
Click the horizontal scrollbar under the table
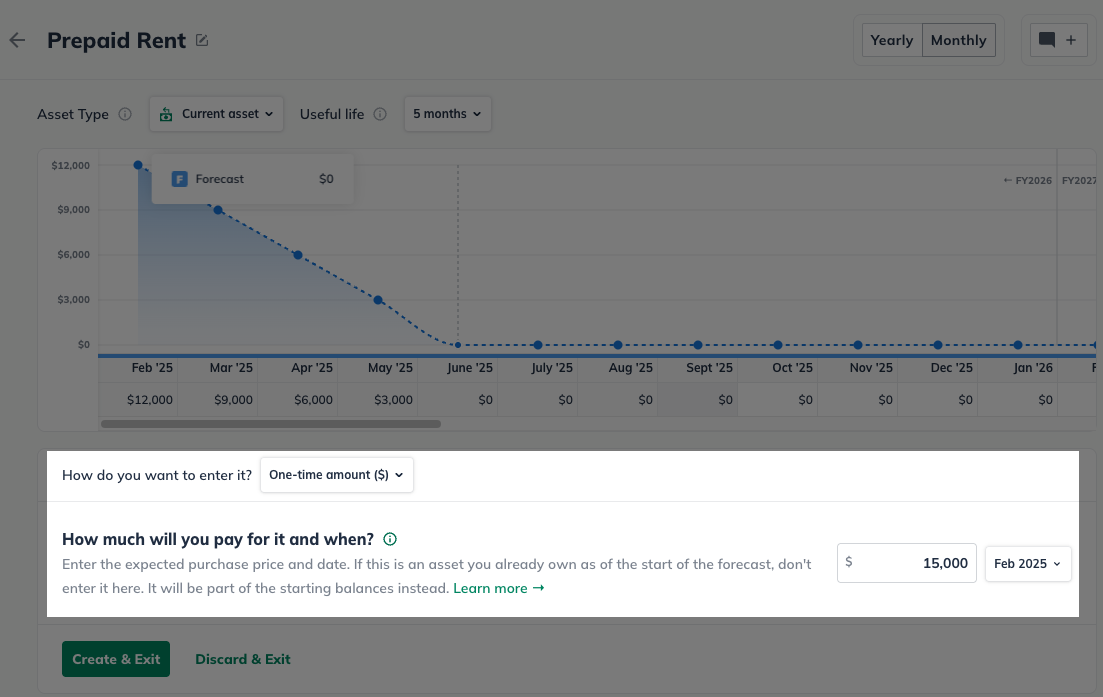coord(270,424)
